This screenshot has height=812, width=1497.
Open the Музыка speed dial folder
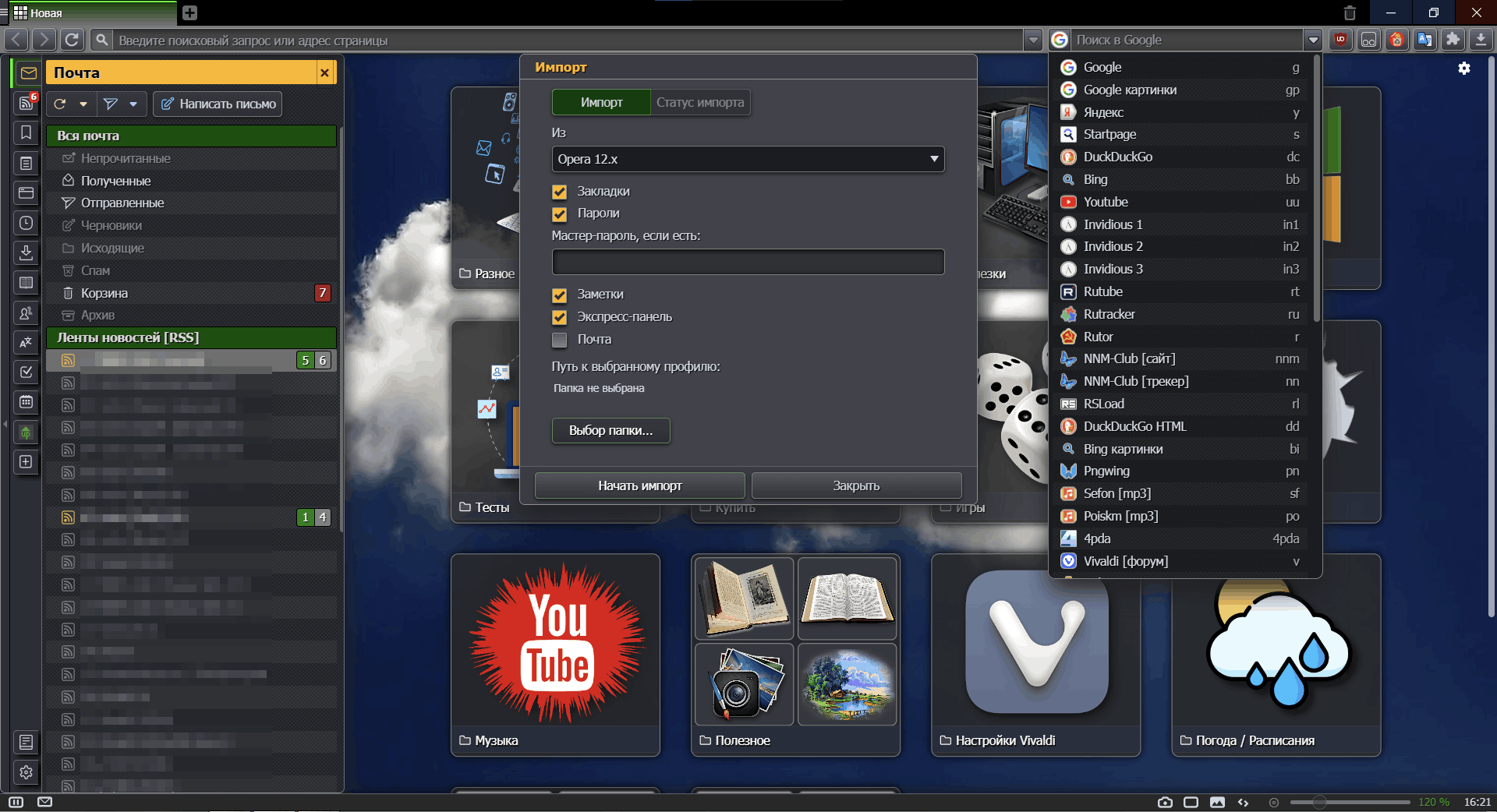555,655
